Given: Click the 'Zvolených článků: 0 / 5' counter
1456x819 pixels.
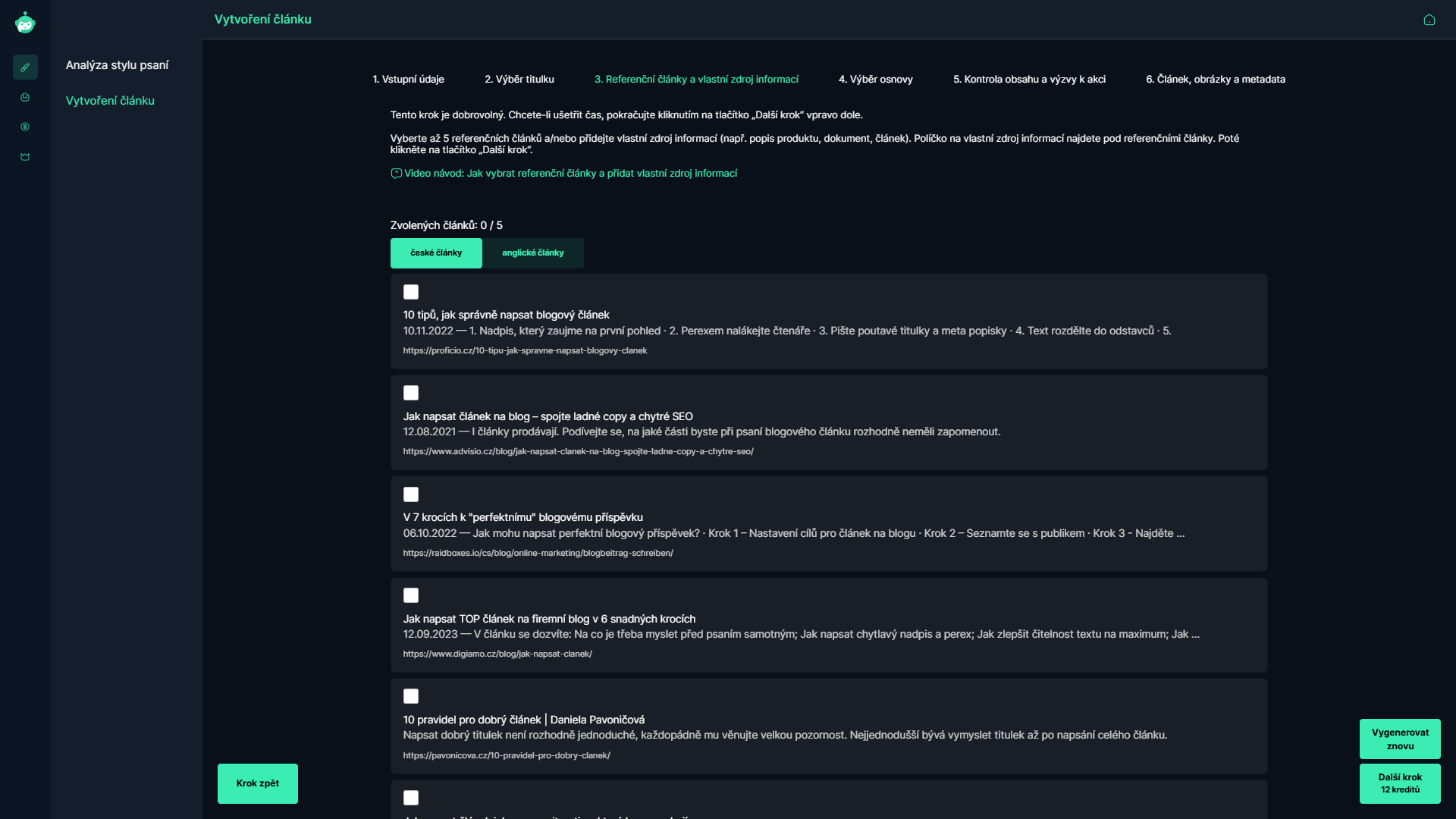Looking at the screenshot, I should [x=446, y=226].
